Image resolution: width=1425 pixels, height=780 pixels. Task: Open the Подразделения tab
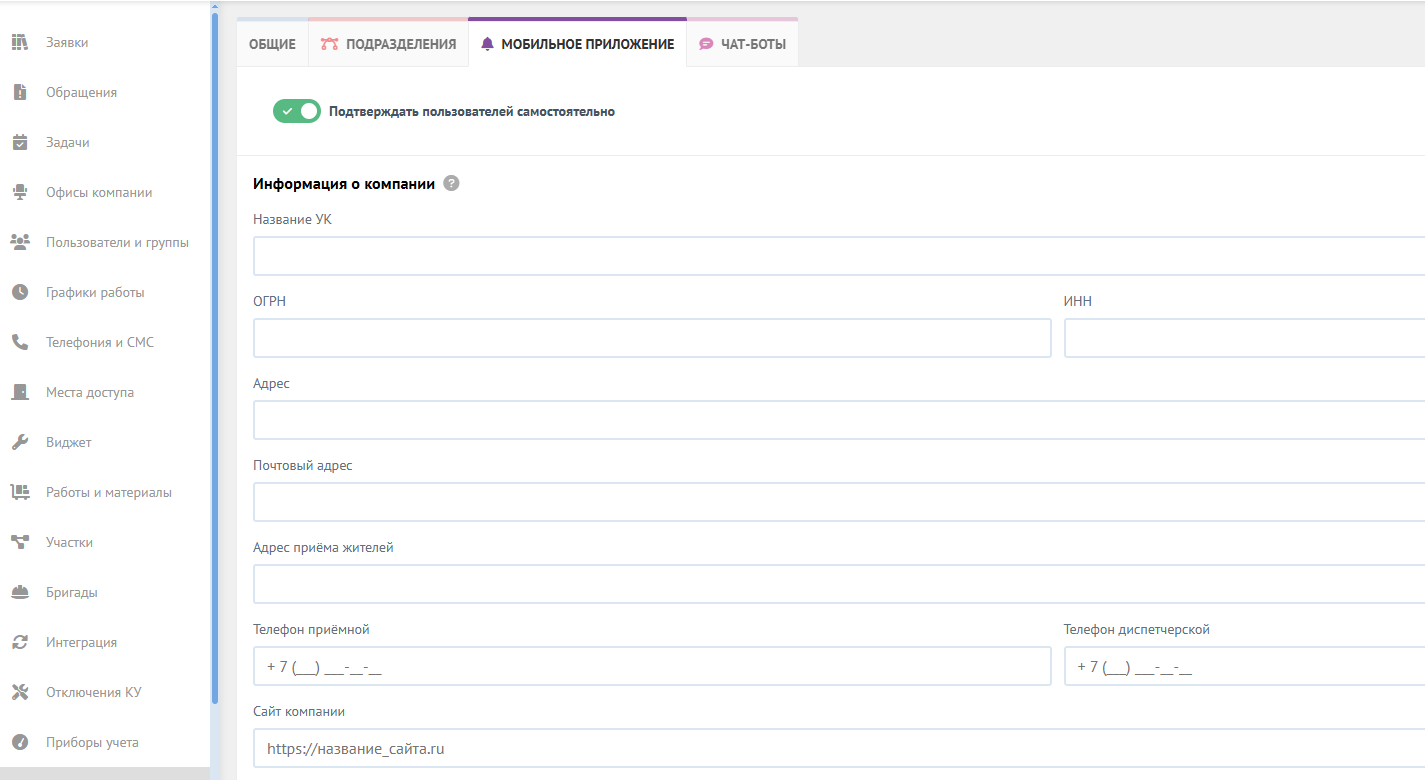388,44
